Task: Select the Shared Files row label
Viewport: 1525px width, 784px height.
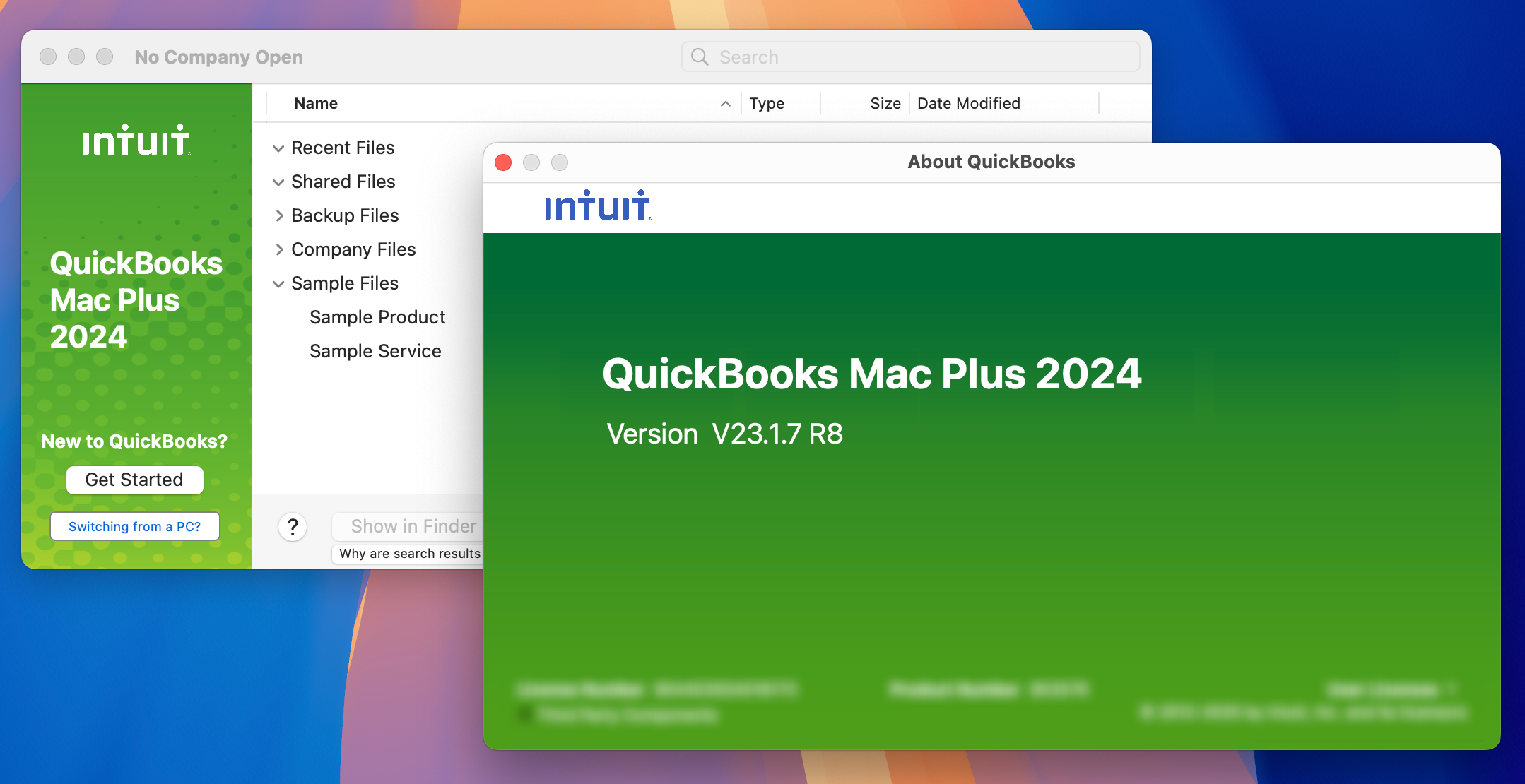Action: tap(343, 182)
